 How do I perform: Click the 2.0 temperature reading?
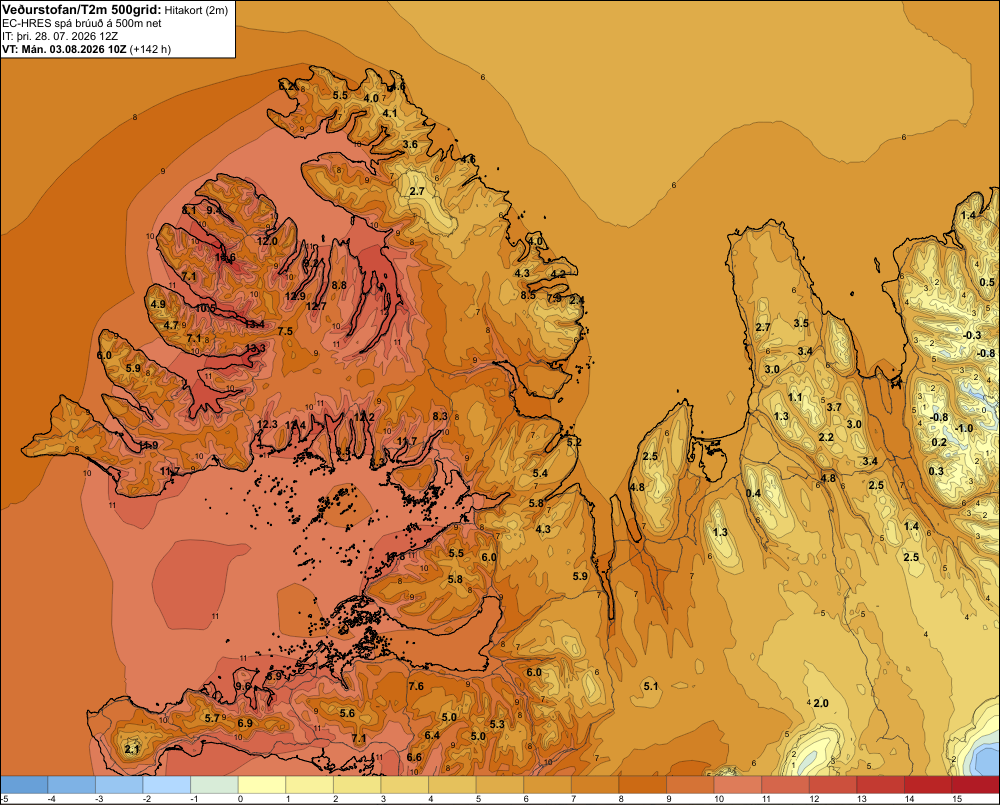pos(821,703)
